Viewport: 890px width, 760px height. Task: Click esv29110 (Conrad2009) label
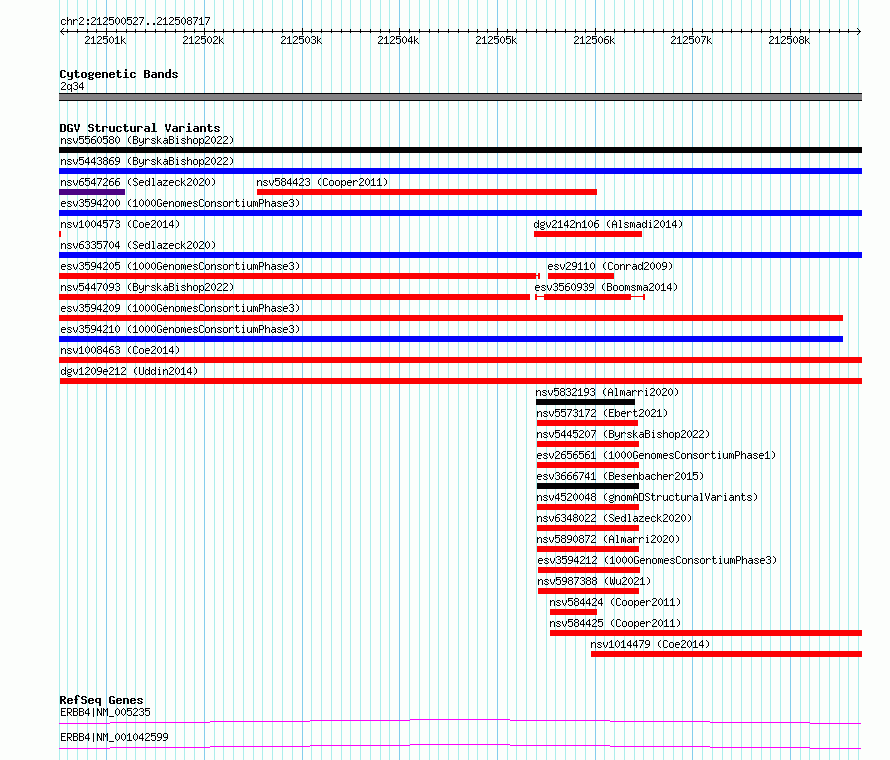point(610,266)
